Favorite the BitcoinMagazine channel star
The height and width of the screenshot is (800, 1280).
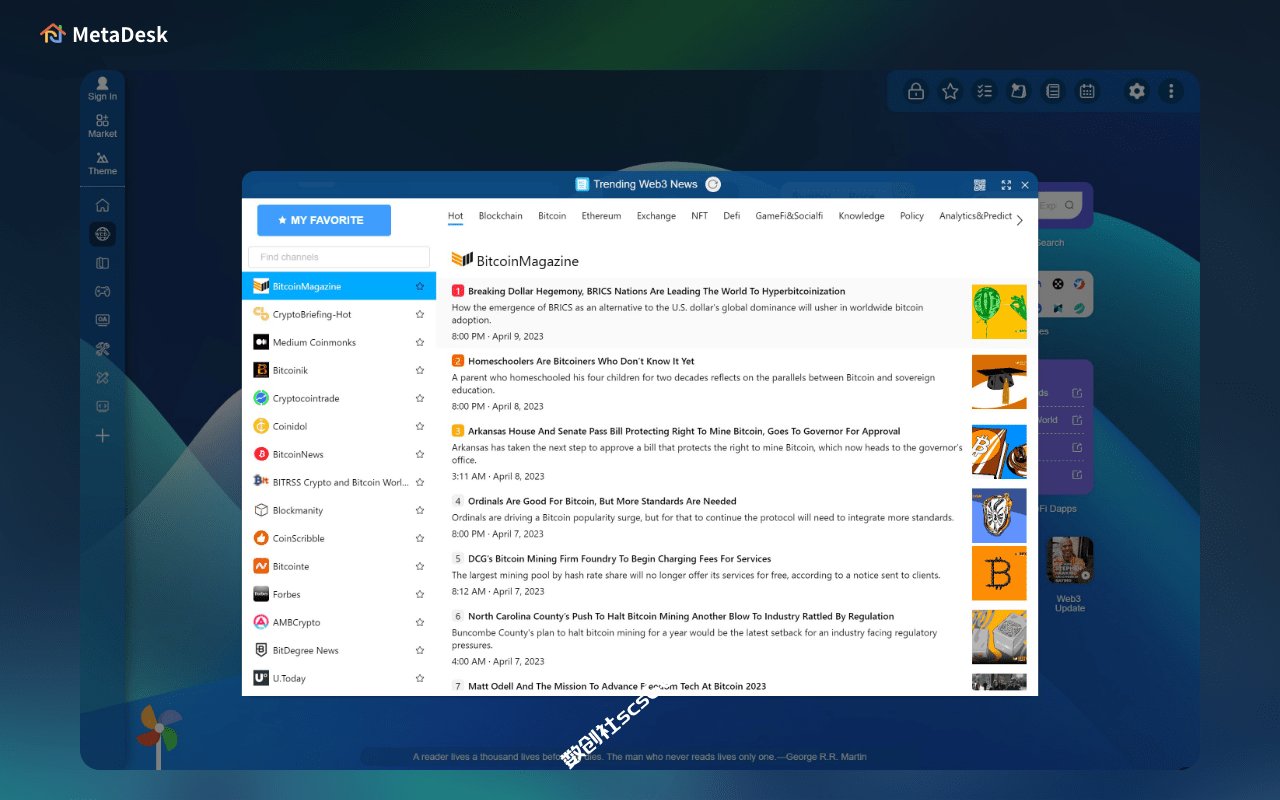click(x=420, y=286)
